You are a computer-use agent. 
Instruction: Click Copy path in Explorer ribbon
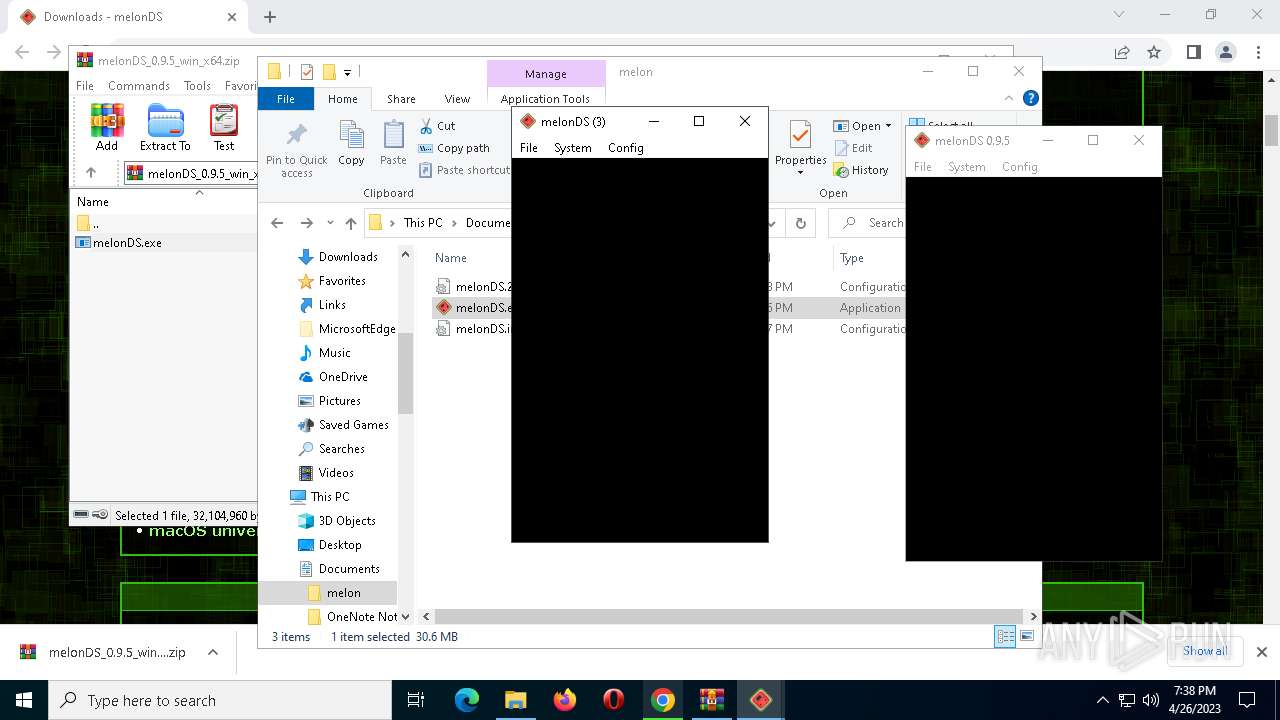(x=454, y=148)
